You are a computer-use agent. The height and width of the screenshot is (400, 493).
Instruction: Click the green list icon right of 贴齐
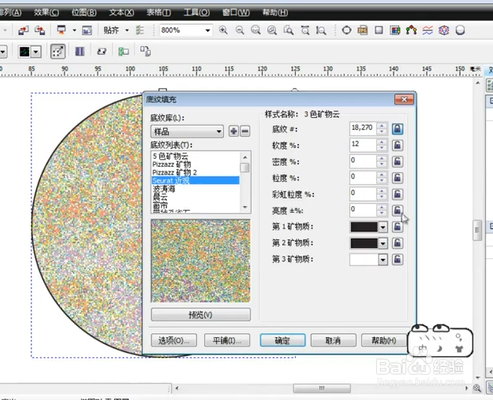(140, 30)
